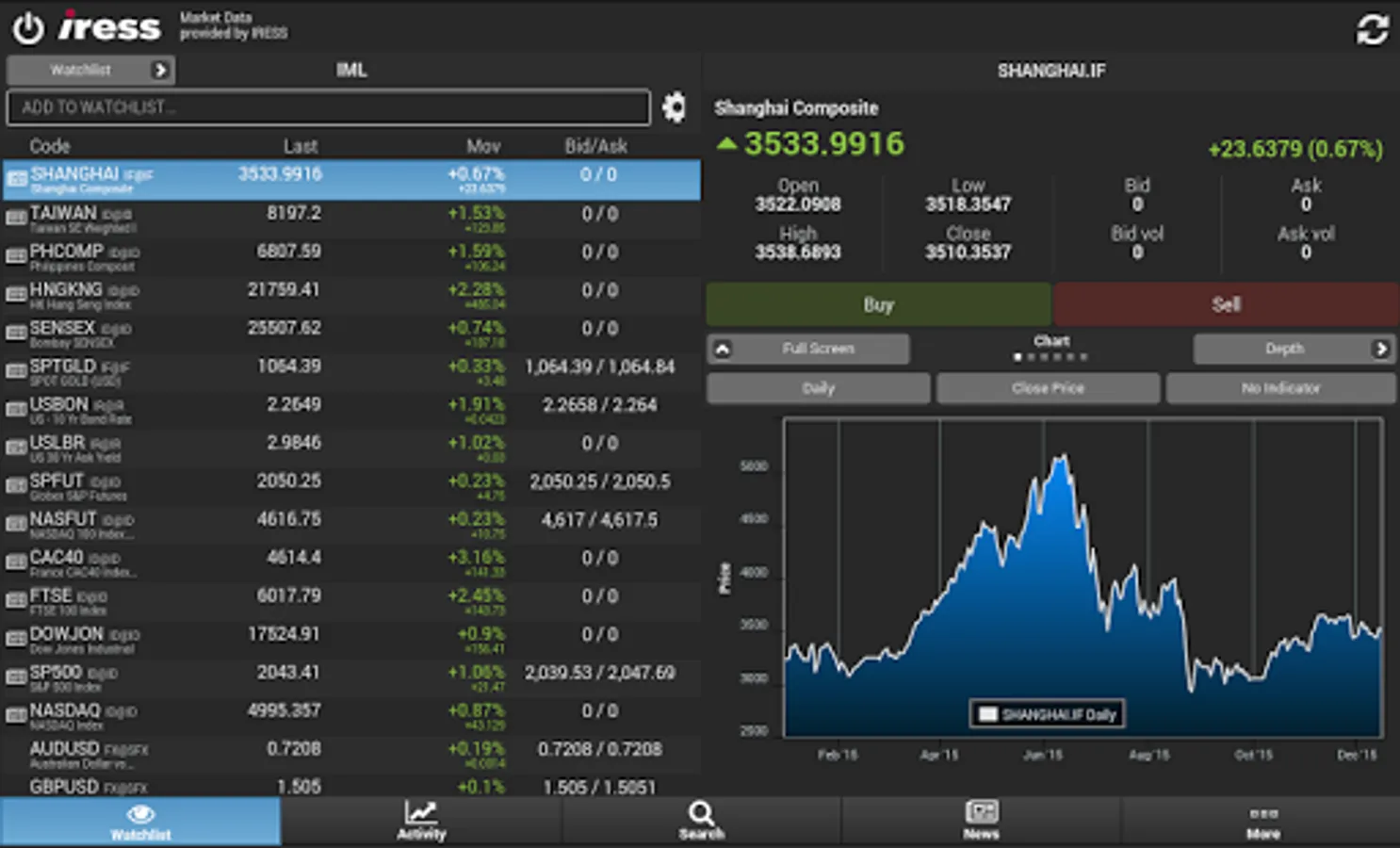Open the Watchlist selector dropdown
The height and width of the screenshot is (848, 1400).
point(90,70)
